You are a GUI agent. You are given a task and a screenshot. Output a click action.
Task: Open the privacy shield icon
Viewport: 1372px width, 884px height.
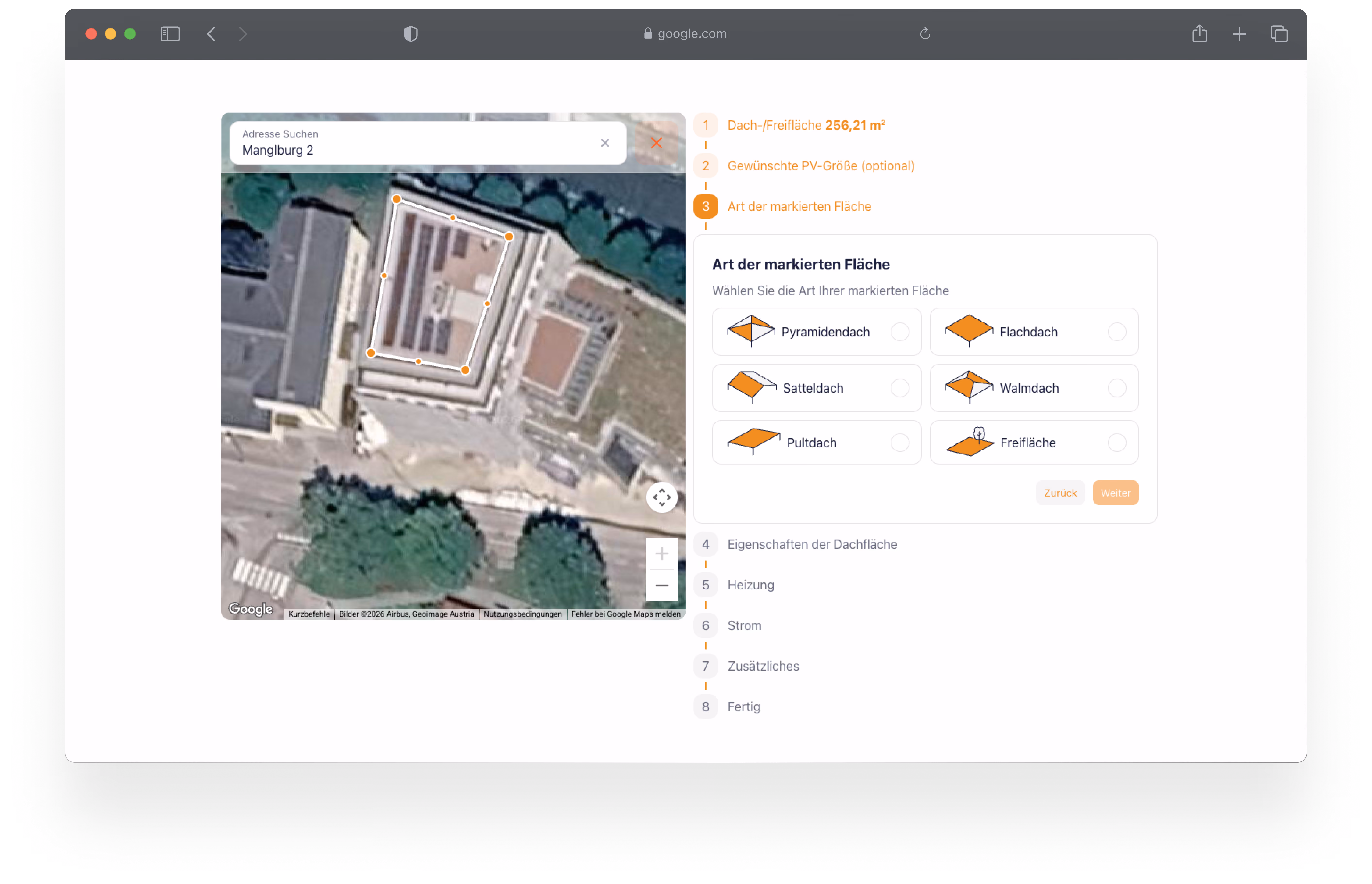point(411,34)
